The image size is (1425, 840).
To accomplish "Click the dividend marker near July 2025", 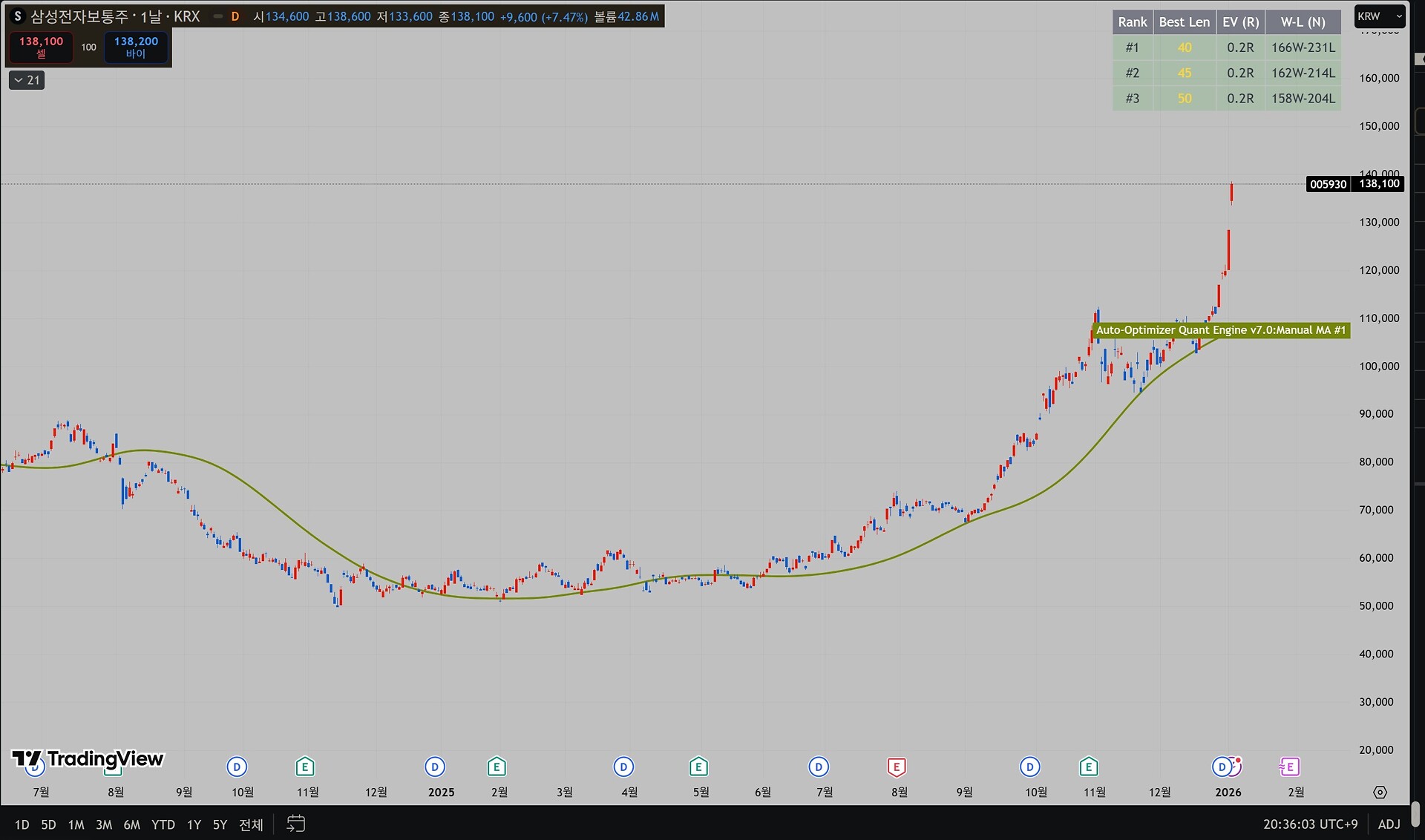I will click(x=818, y=767).
